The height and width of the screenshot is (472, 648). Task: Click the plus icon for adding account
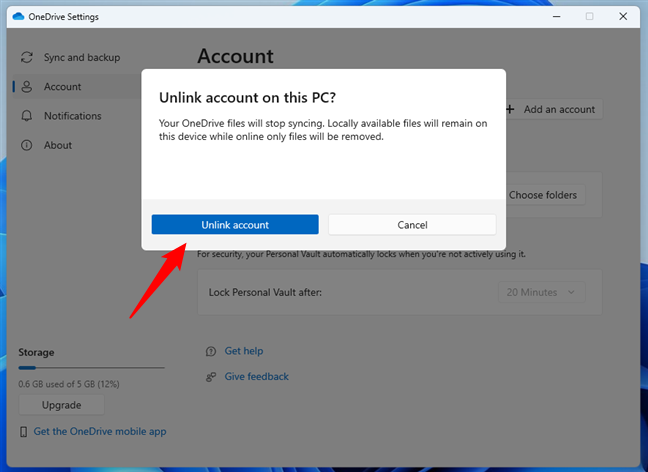[x=510, y=109]
